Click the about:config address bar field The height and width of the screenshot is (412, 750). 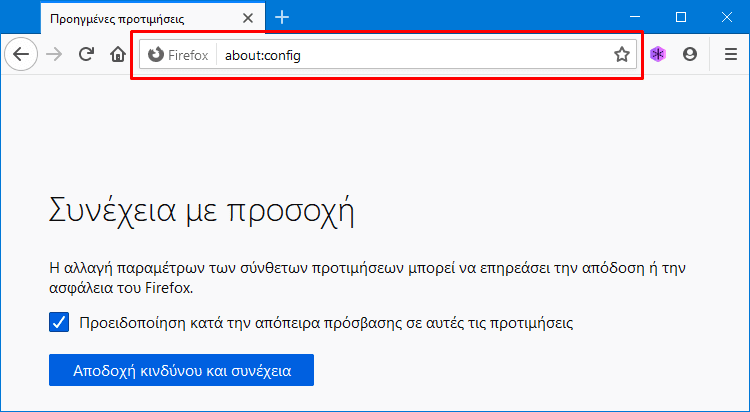pos(416,55)
